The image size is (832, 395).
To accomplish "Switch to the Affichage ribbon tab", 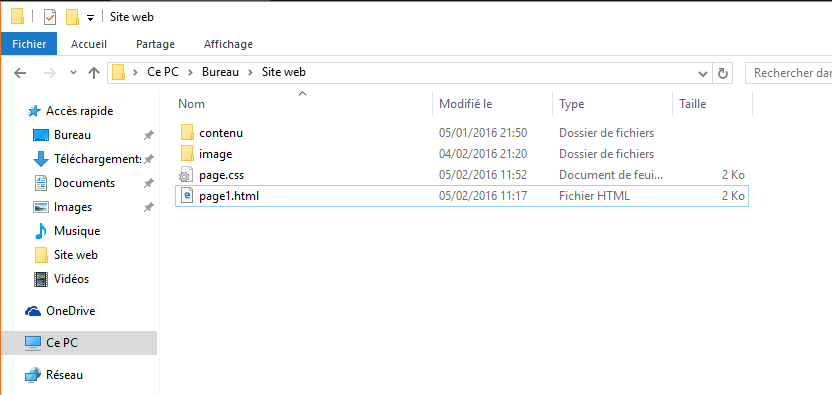I will 228,44.
